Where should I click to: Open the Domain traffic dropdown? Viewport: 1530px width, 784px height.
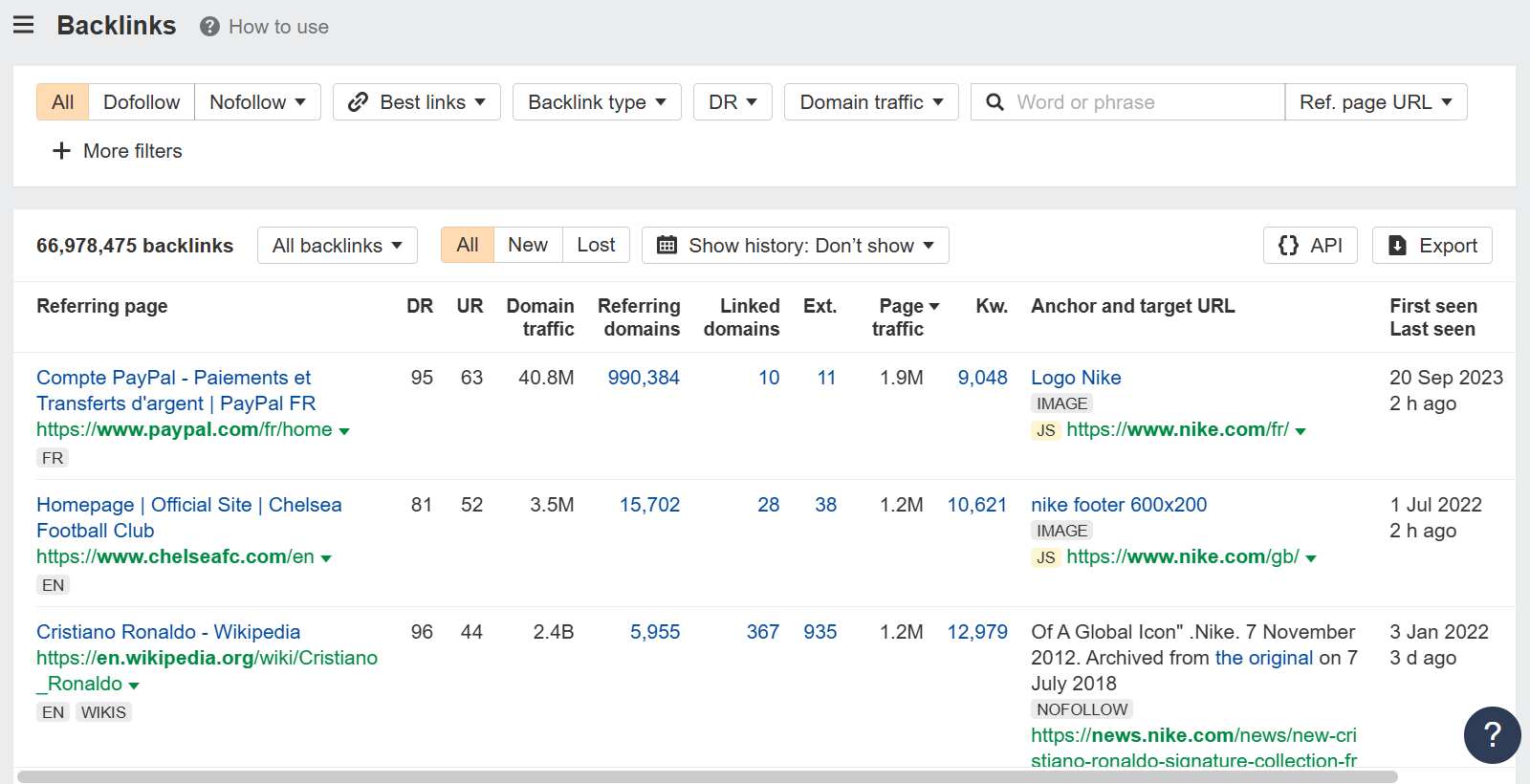pyautogui.click(x=871, y=102)
